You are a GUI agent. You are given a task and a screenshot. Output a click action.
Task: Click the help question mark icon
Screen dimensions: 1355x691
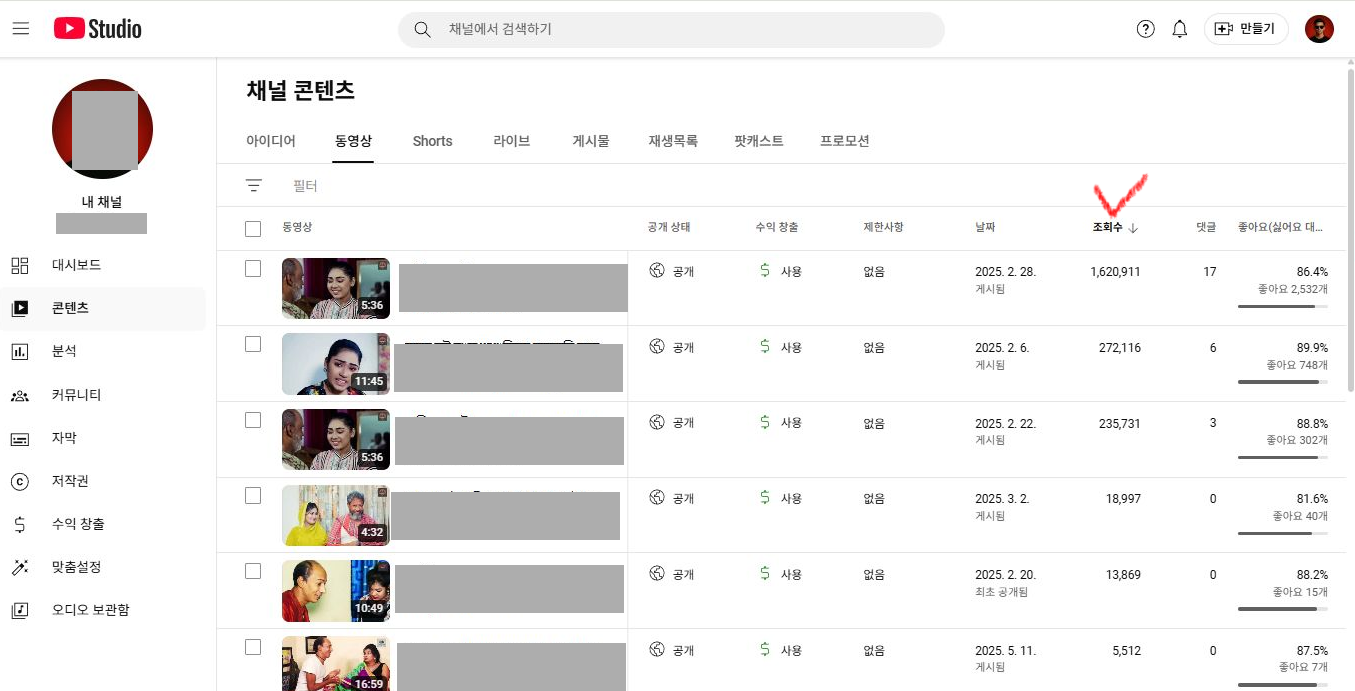pos(1145,29)
